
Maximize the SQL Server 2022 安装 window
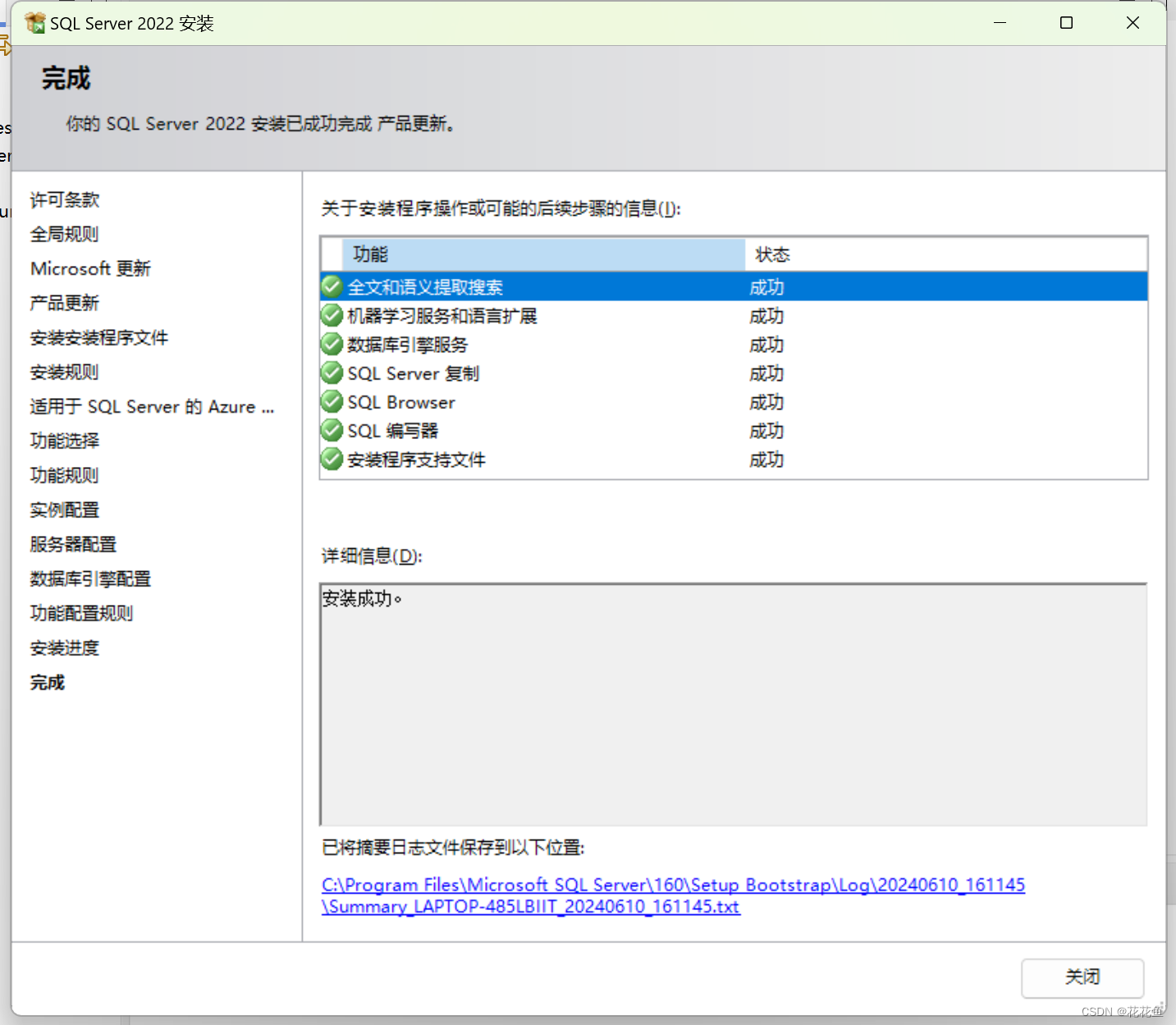(1066, 23)
